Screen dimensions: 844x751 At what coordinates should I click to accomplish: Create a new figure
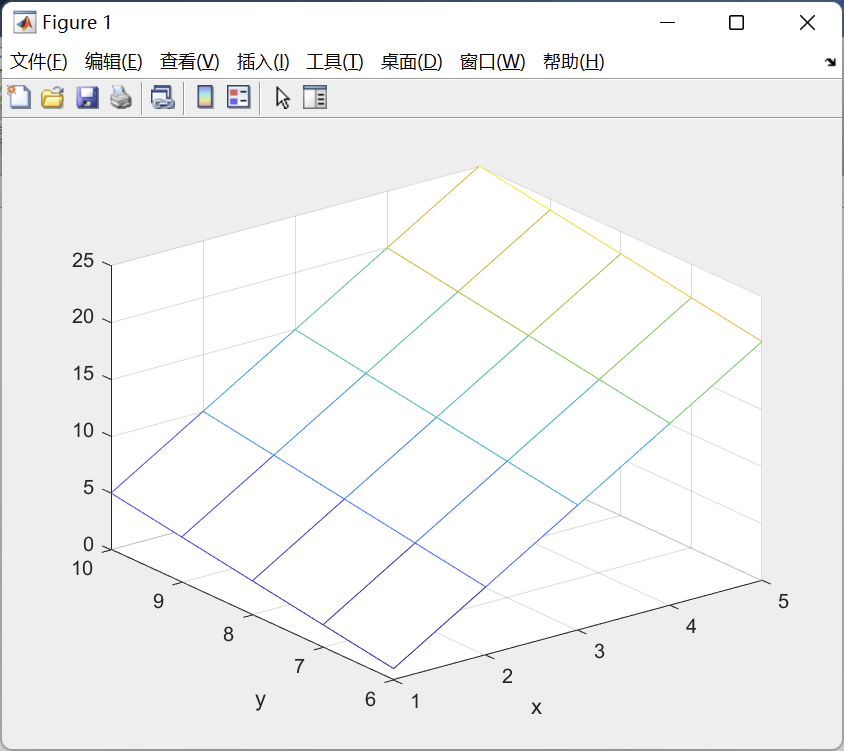pyautogui.click(x=18, y=97)
